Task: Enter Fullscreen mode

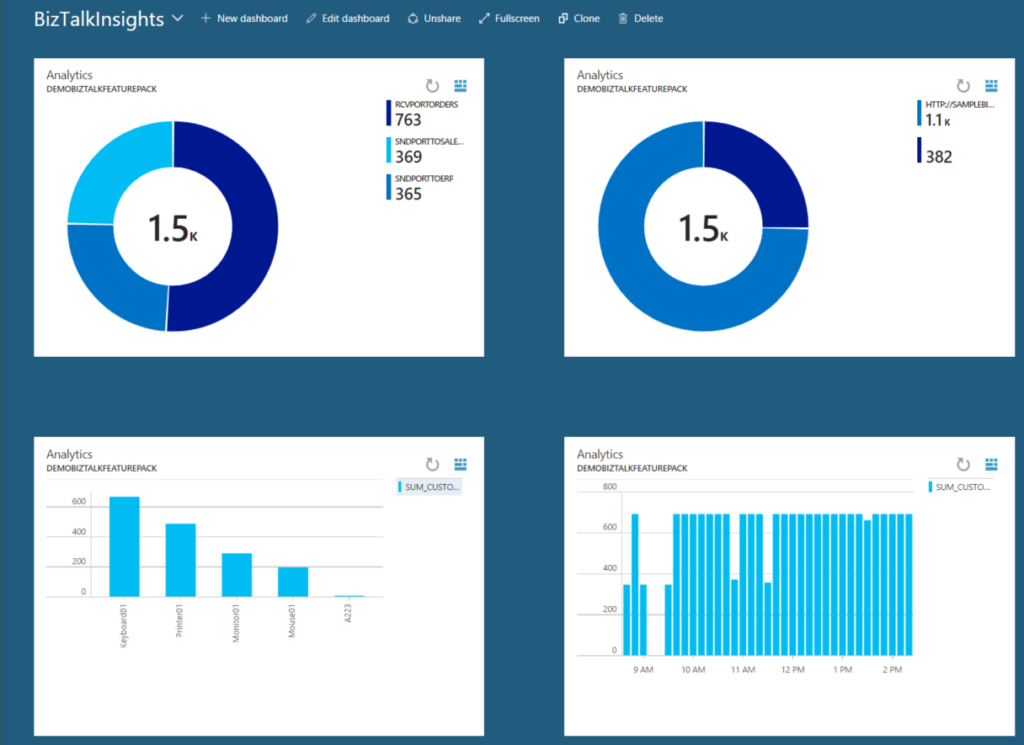Action: click(x=509, y=18)
